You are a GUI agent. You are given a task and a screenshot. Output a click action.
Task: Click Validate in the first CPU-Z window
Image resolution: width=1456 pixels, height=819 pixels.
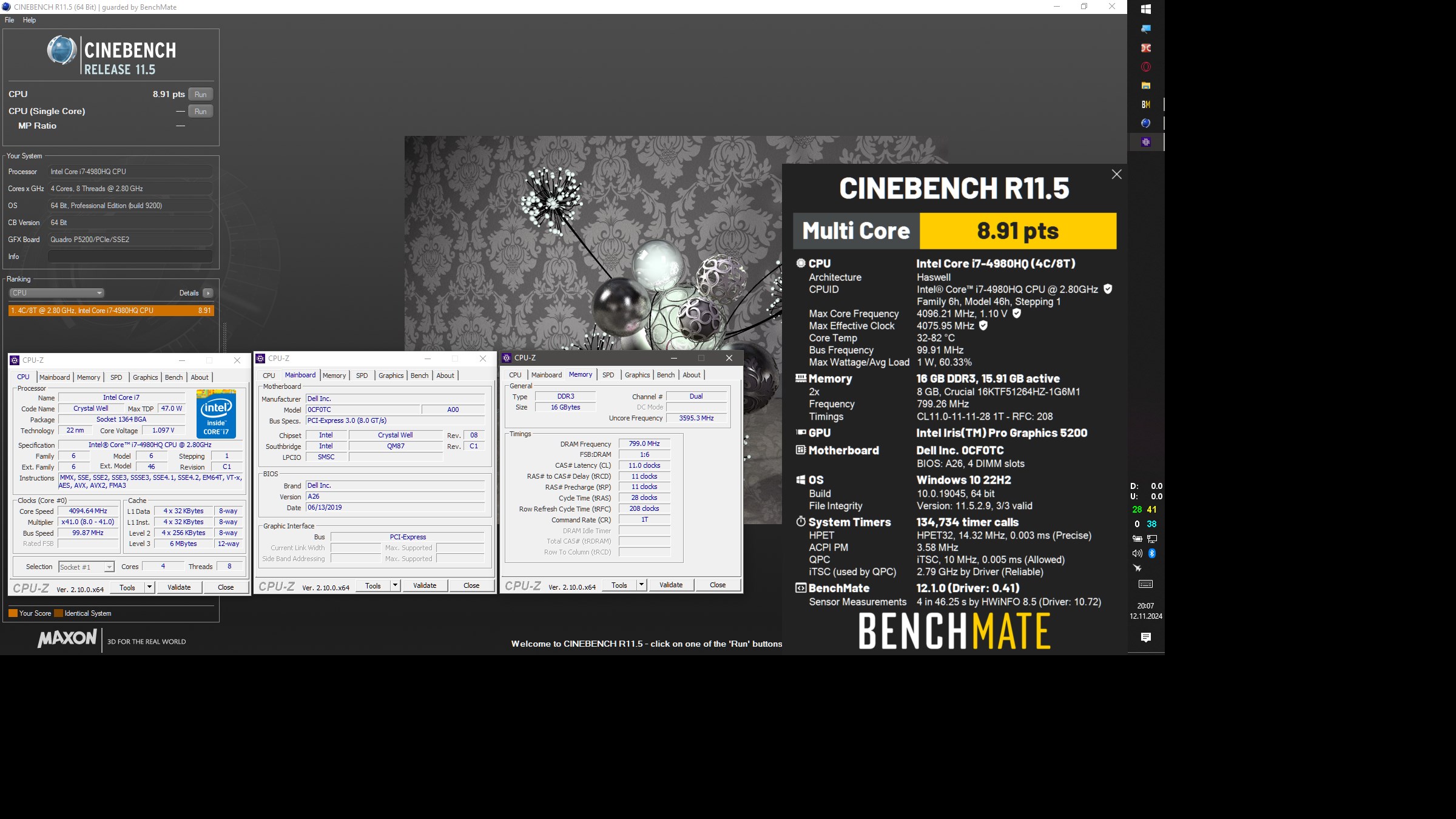pyautogui.click(x=179, y=587)
